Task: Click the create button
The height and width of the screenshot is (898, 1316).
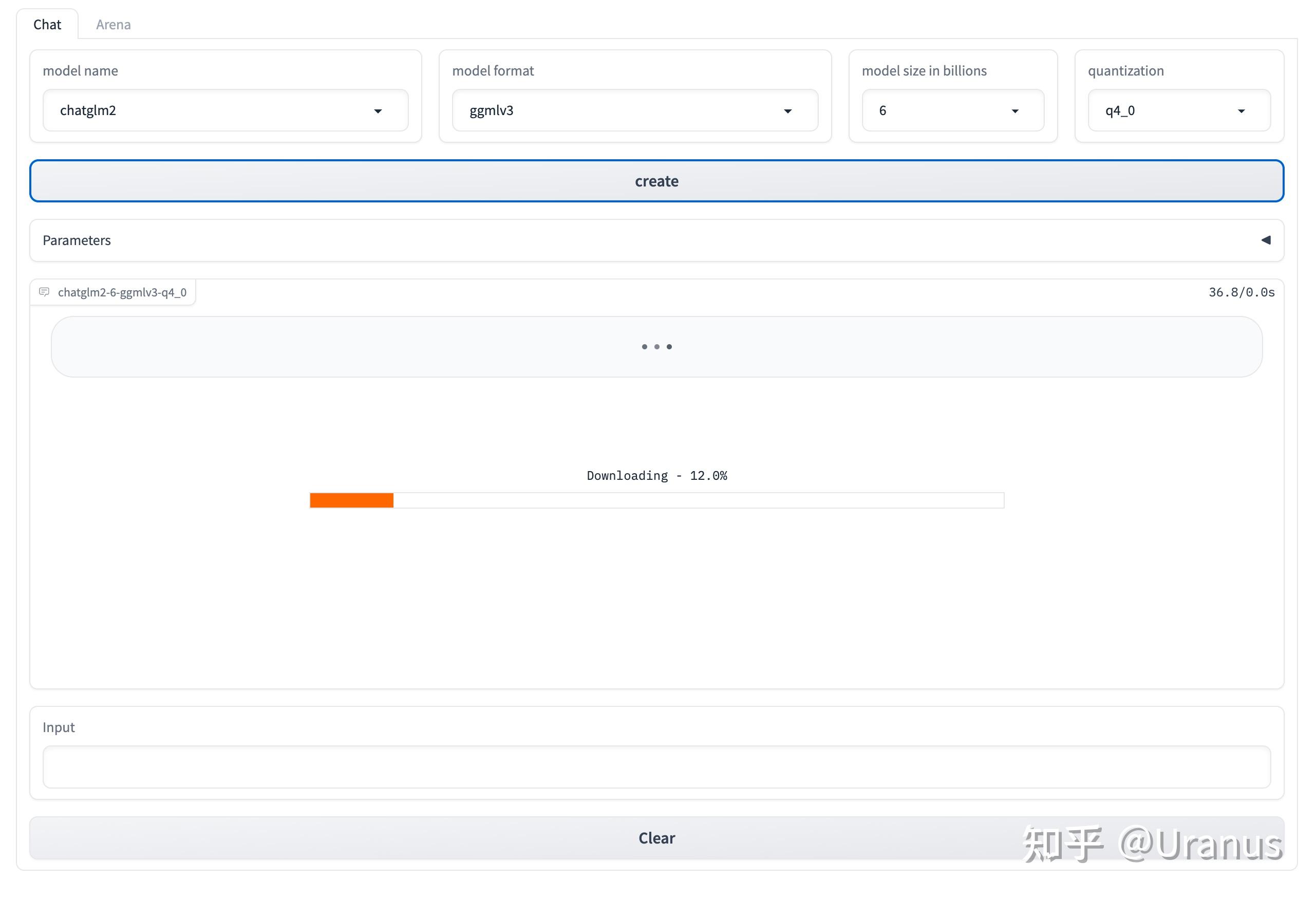Action: [657, 181]
